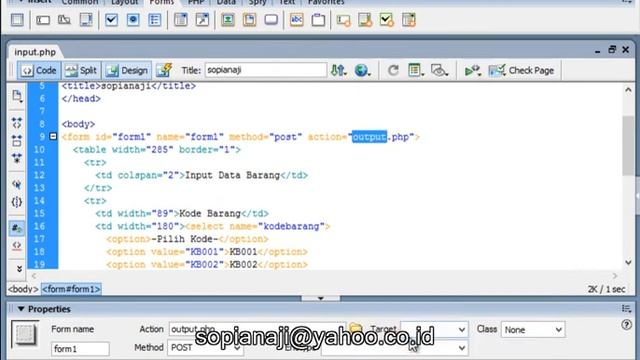Show more coding toolbar tools chevron
The width and height of the screenshot is (640, 360).
coord(19,269)
